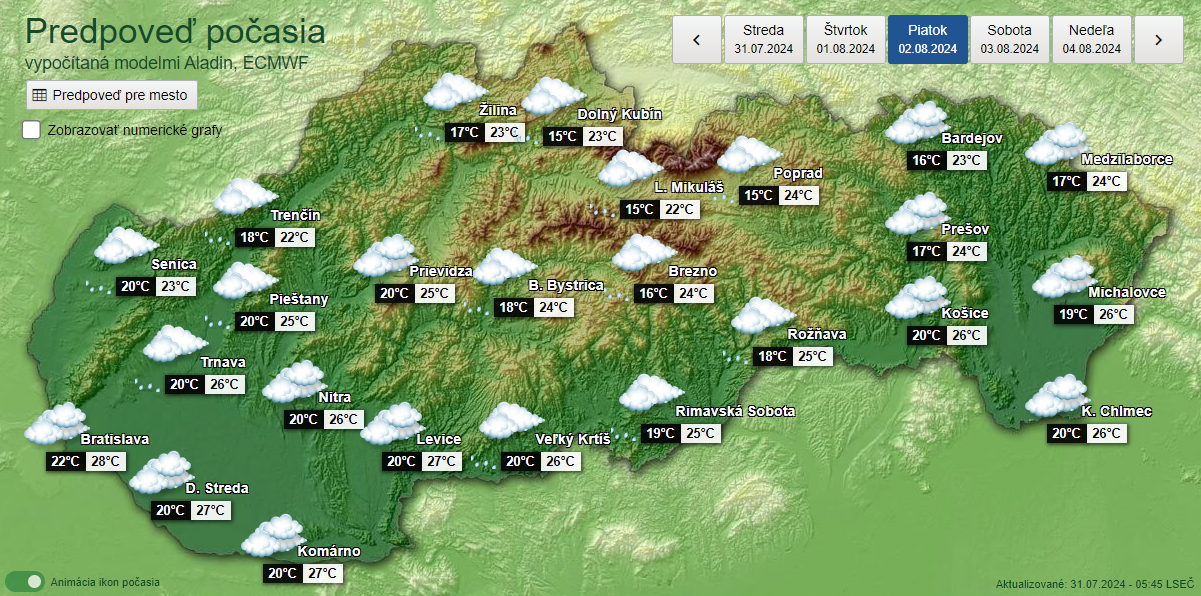This screenshot has height=596, width=1201.
Task: Go to previous days with left chevron
Action: [697, 40]
